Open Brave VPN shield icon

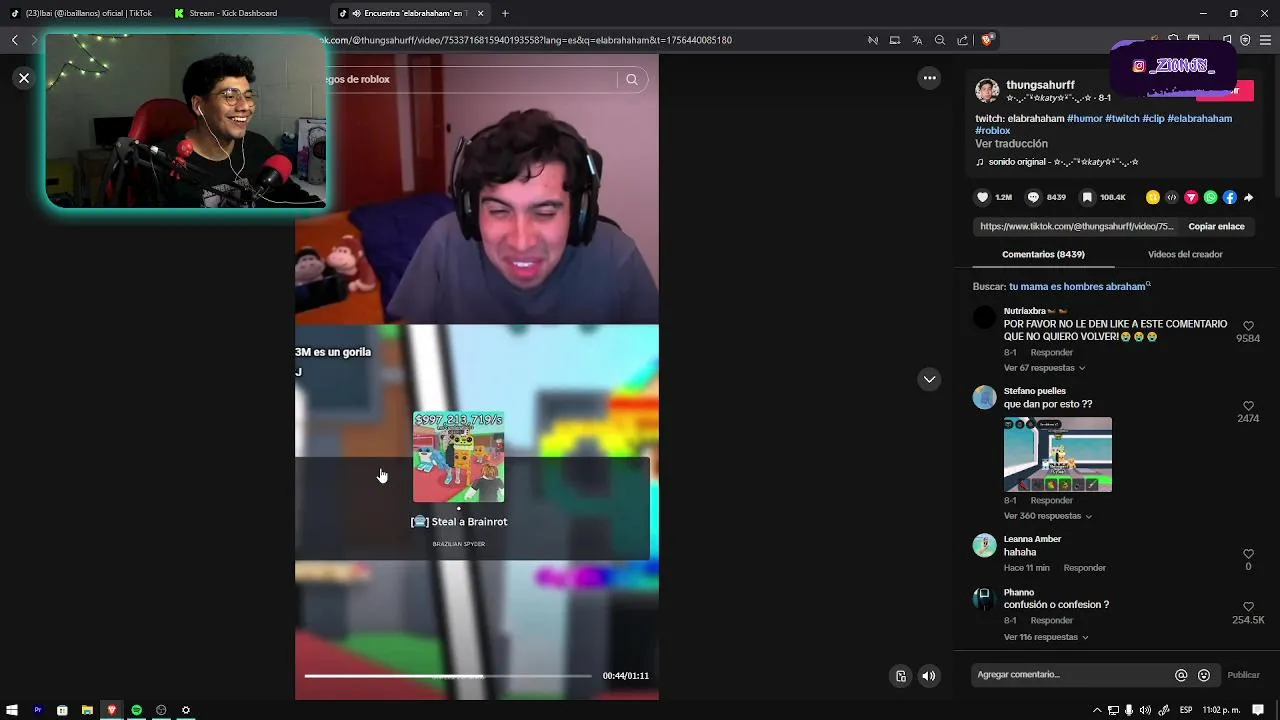(x=1245, y=40)
